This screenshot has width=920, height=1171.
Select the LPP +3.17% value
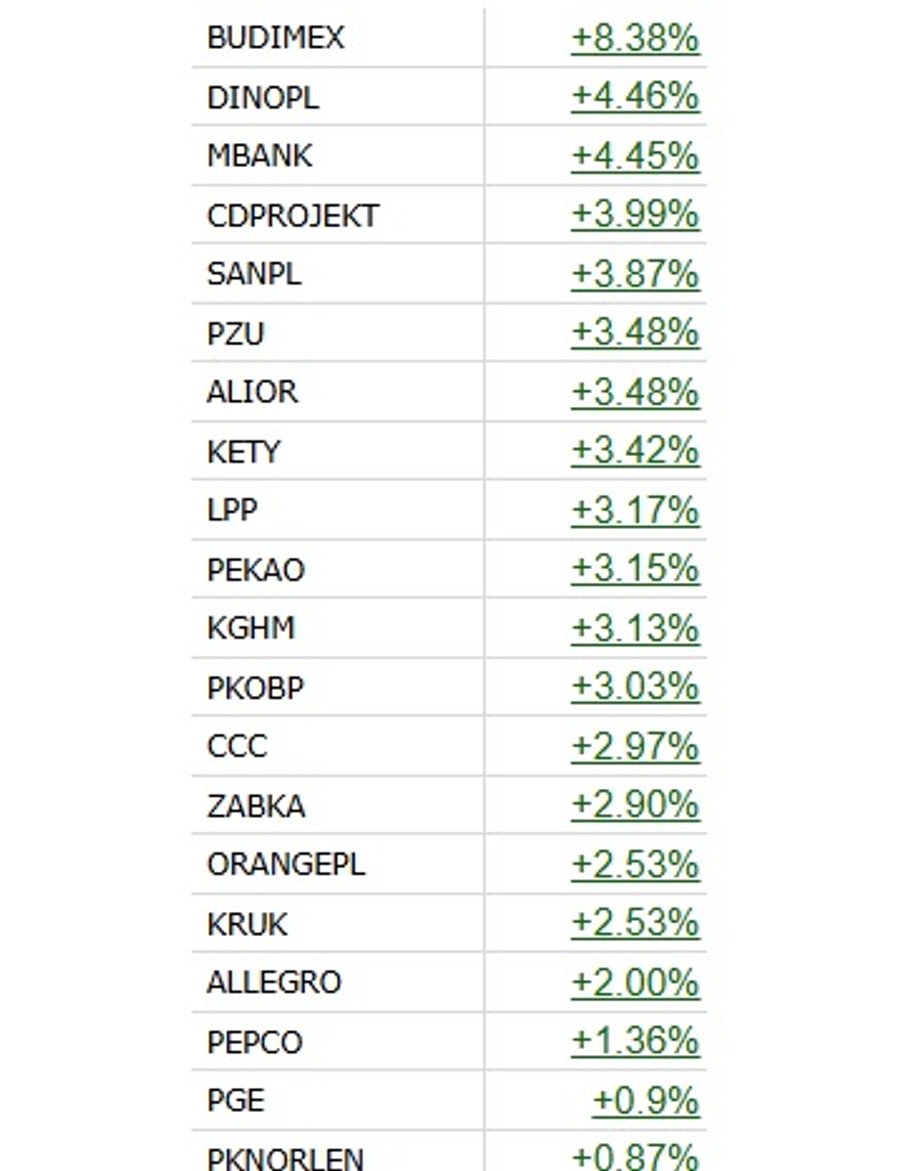(x=635, y=510)
